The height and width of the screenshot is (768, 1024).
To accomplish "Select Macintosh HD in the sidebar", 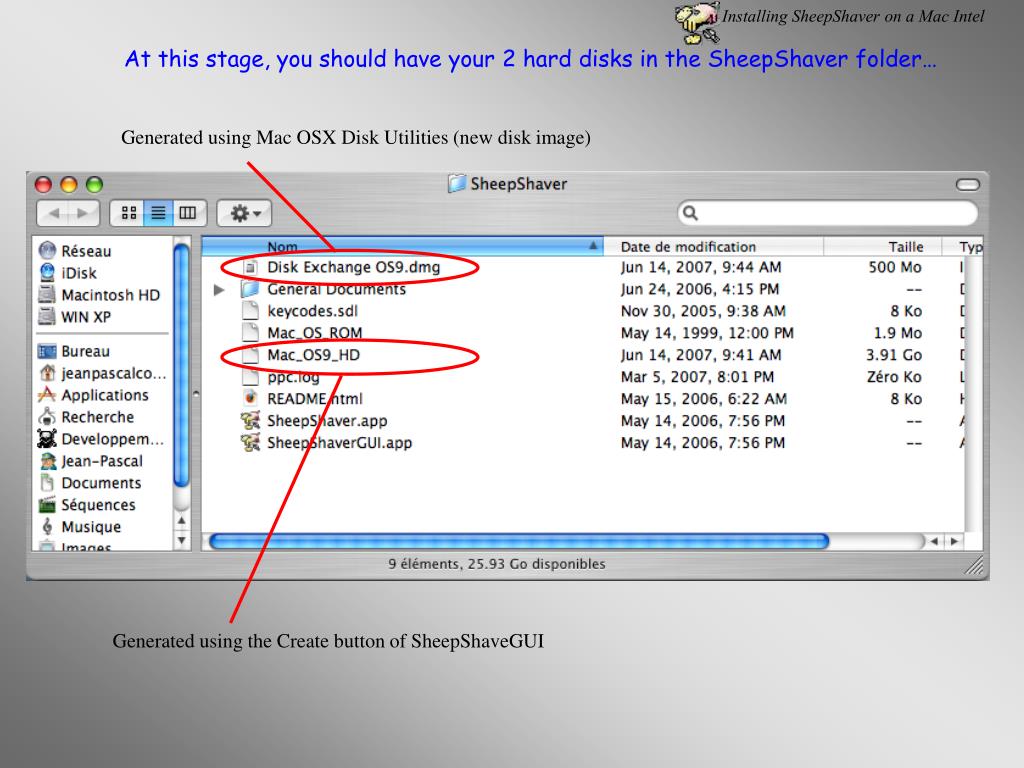I will [99, 295].
